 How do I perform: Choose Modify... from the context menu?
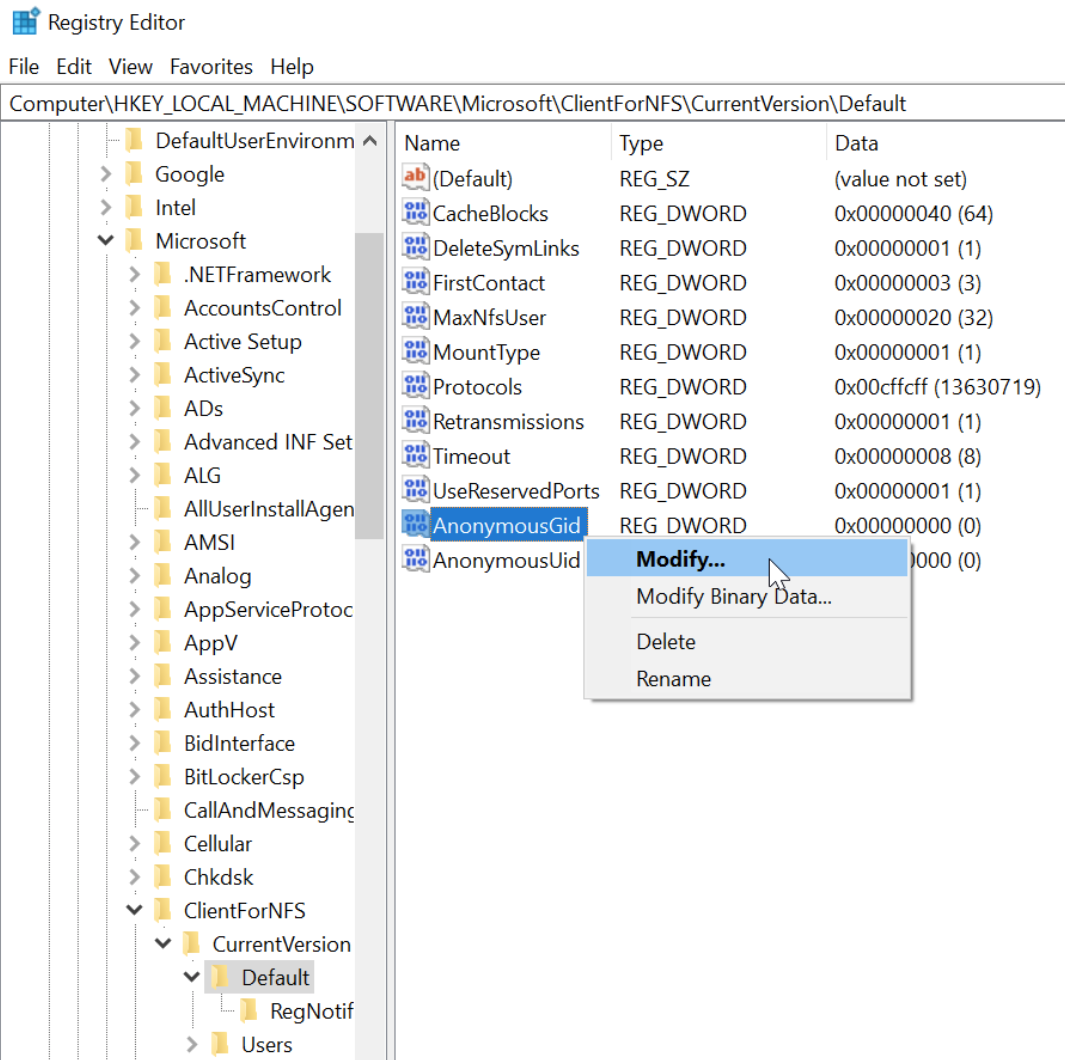click(680, 560)
